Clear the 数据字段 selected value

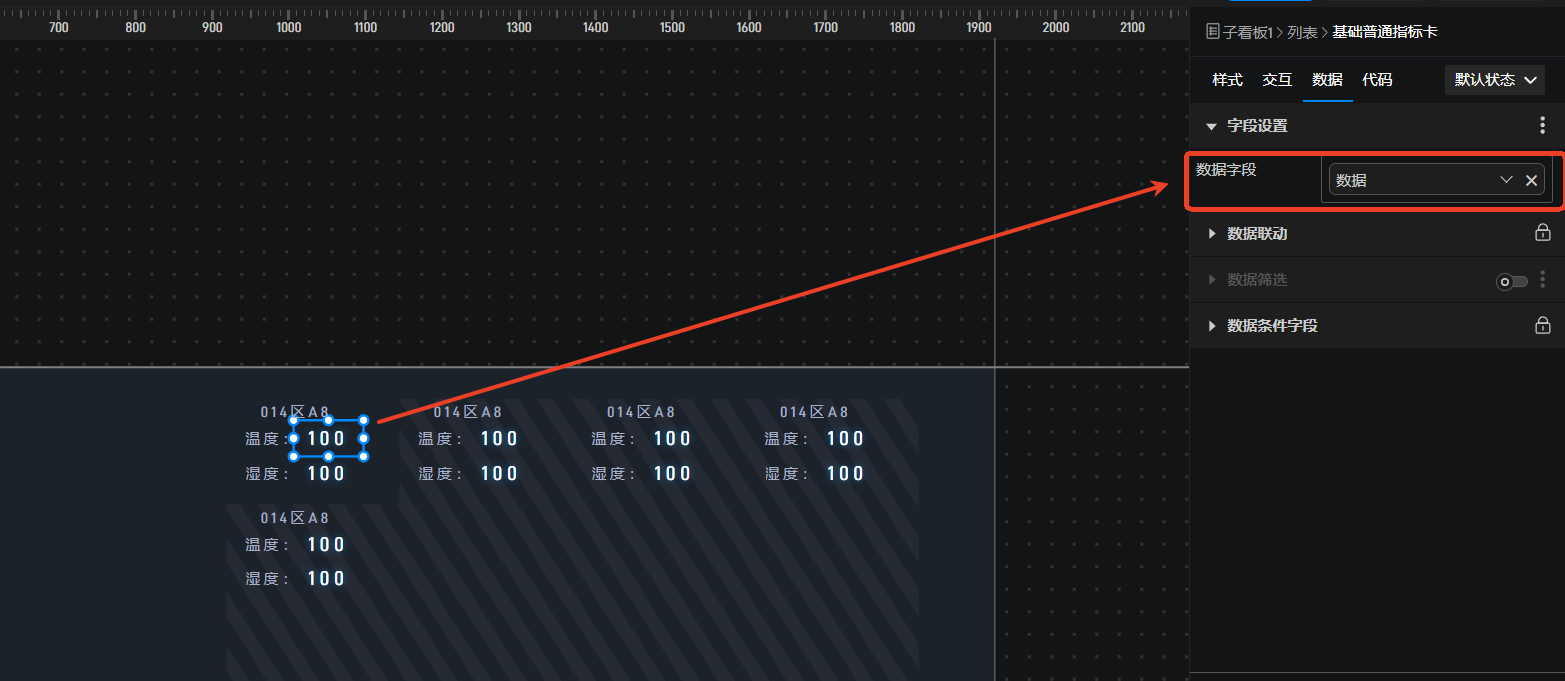(x=1531, y=180)
